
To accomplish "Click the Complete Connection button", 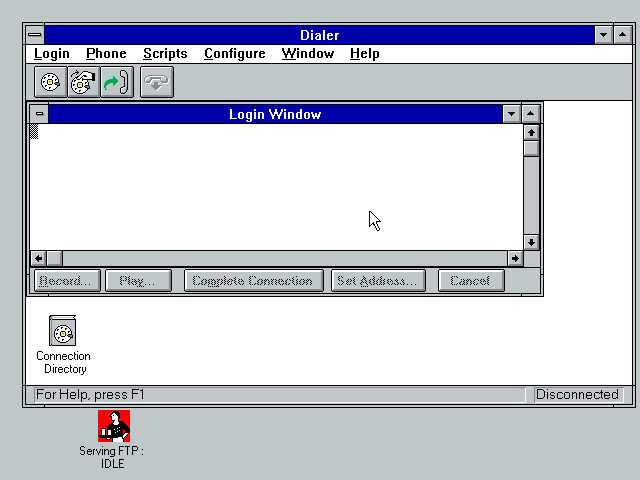I will pos(254,280).
